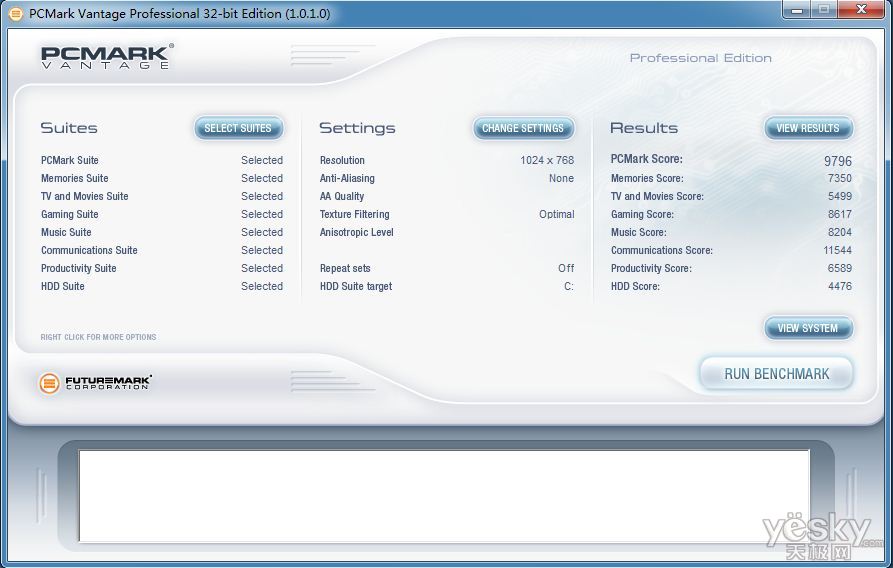
Task: Select the Memories Suite row
Action: tap(162, 178)
